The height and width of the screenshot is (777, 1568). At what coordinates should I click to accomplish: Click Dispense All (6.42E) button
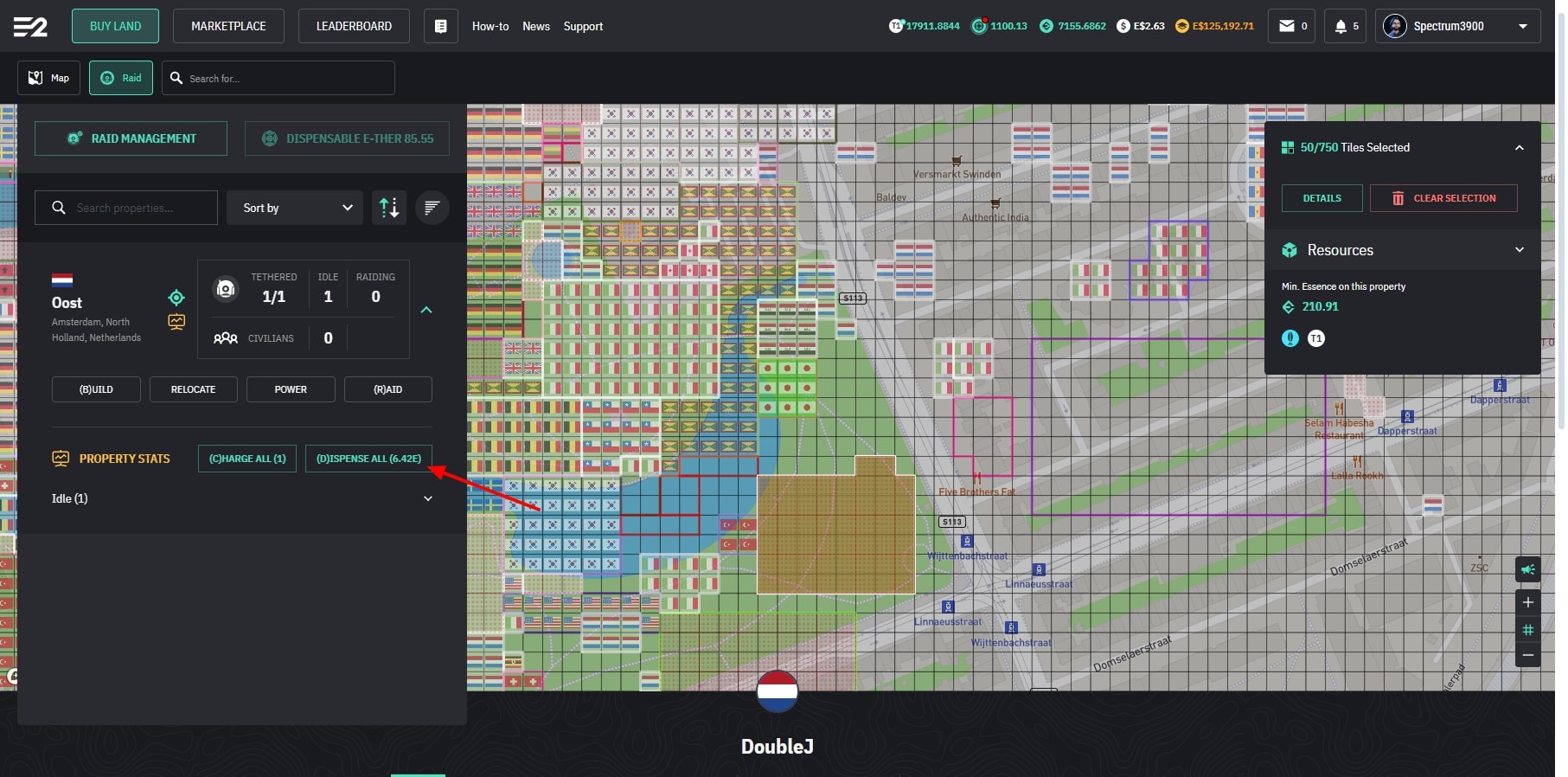[x=368, y=459]
